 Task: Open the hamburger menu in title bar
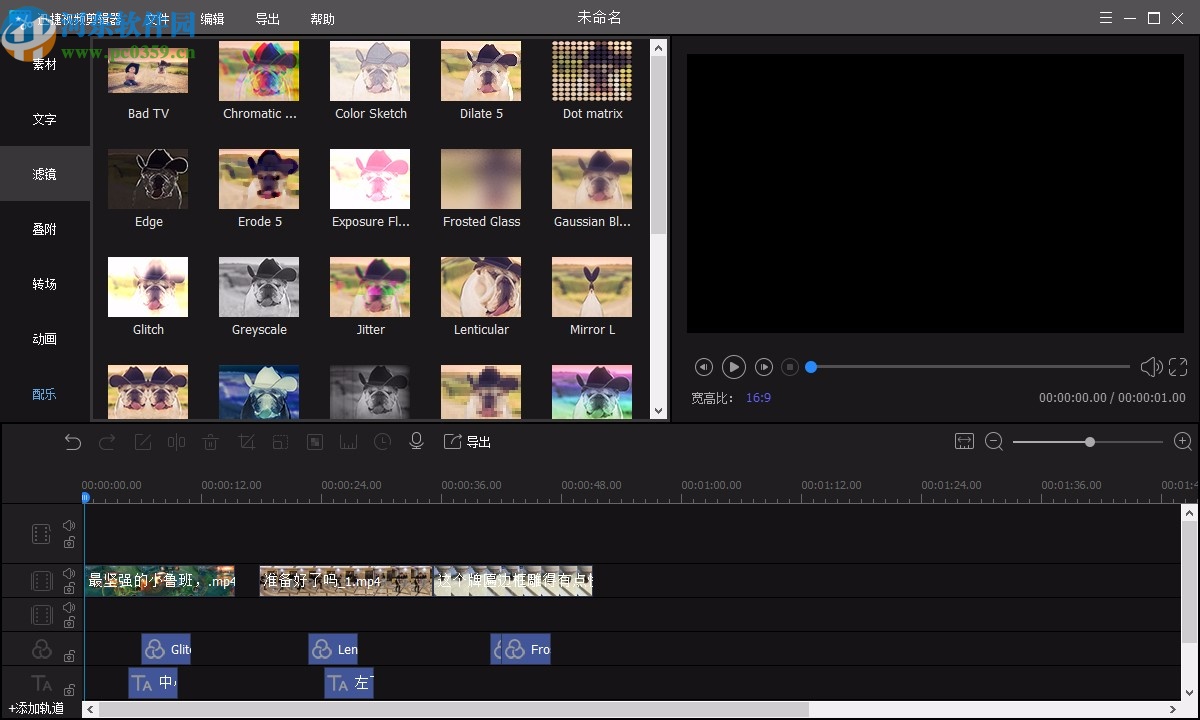1105,18
